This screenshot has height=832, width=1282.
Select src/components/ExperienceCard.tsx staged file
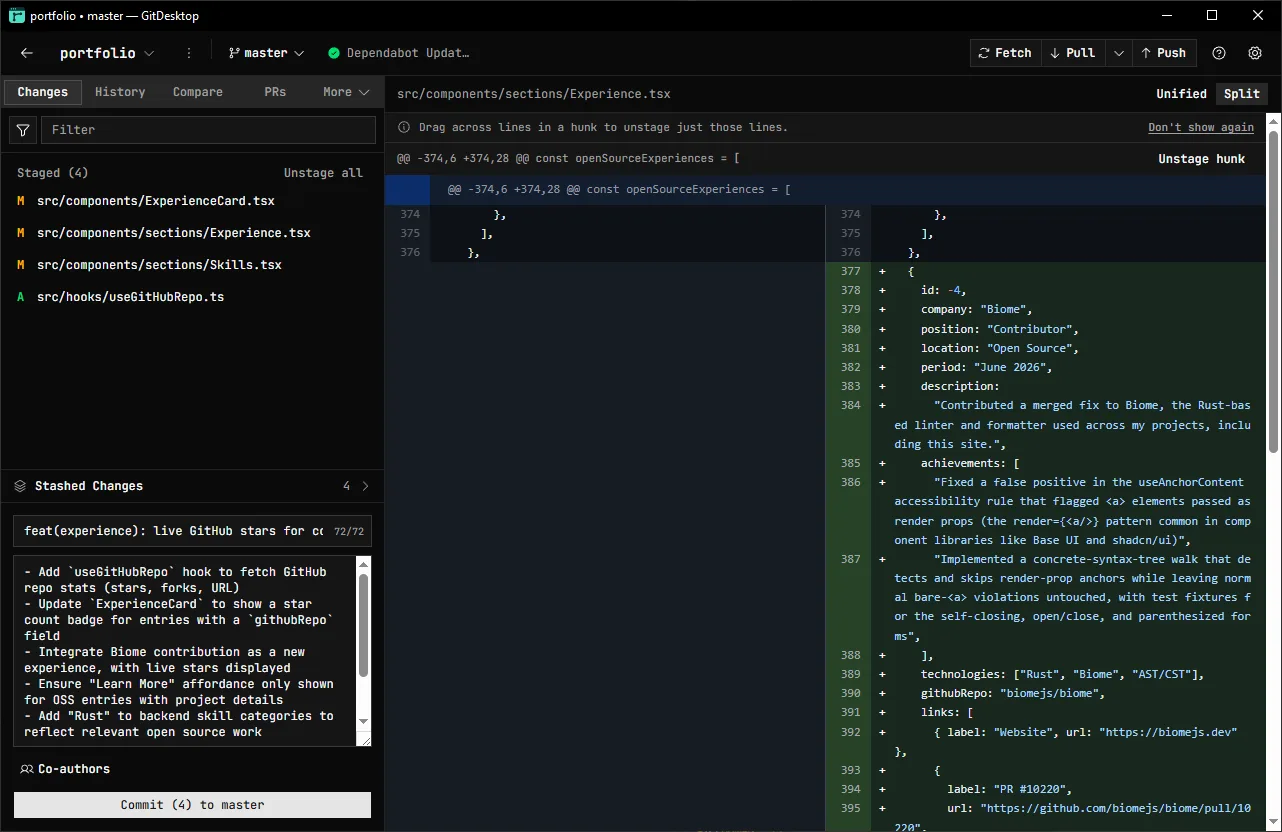(192, 201)
